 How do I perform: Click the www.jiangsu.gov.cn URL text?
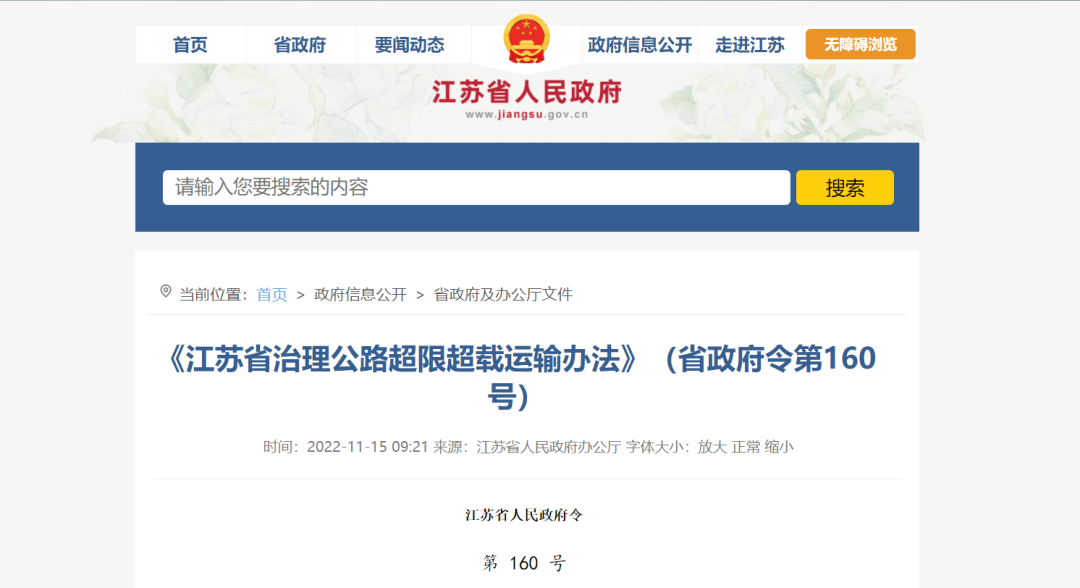point(527,114)
